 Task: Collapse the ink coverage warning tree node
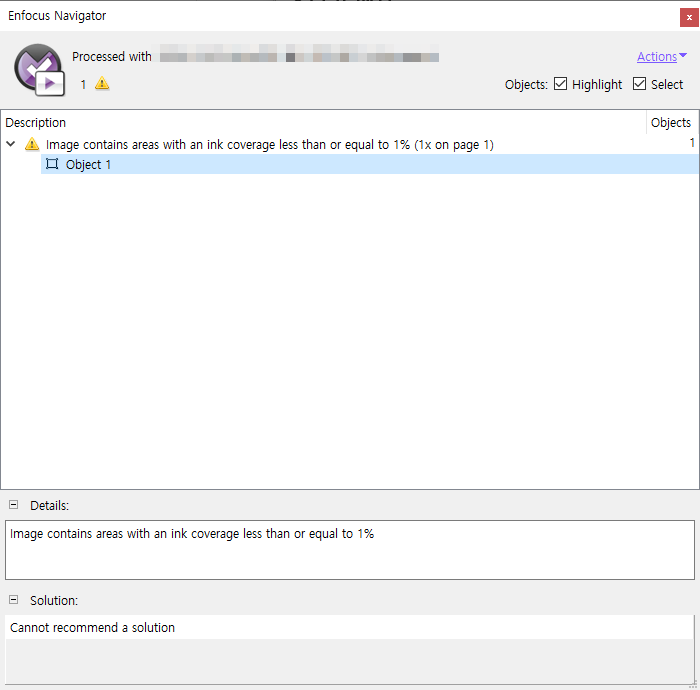coord(11,145)
